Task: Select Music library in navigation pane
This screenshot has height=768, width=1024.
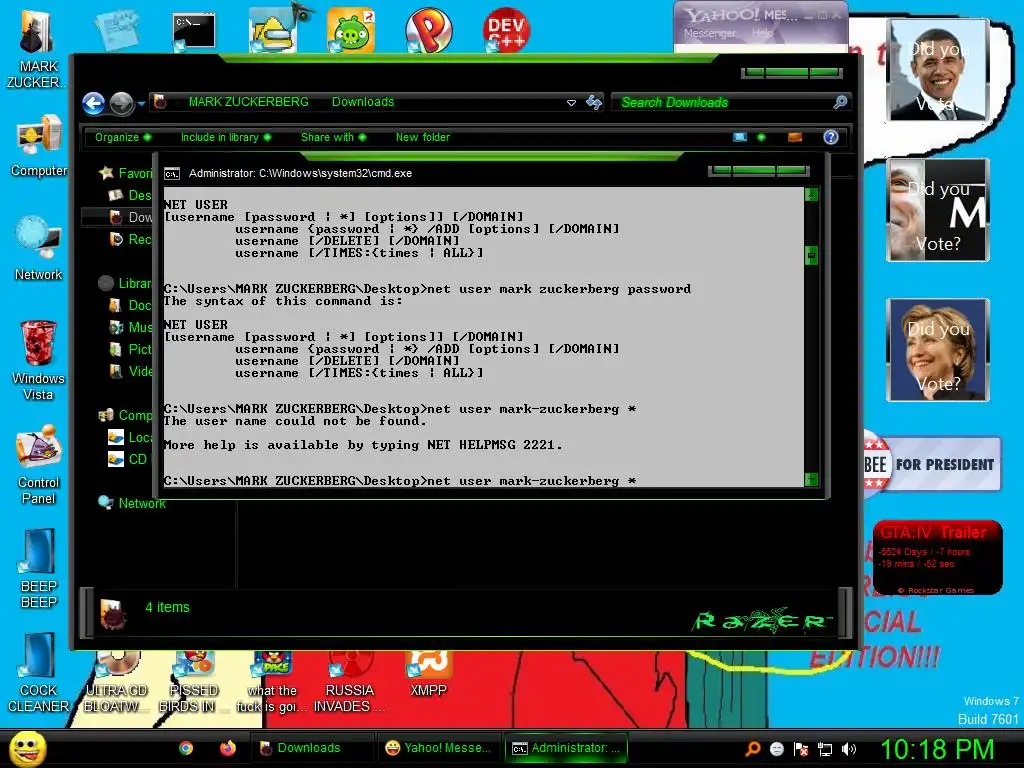Action: pyautogui.click(x=131, y=327)
